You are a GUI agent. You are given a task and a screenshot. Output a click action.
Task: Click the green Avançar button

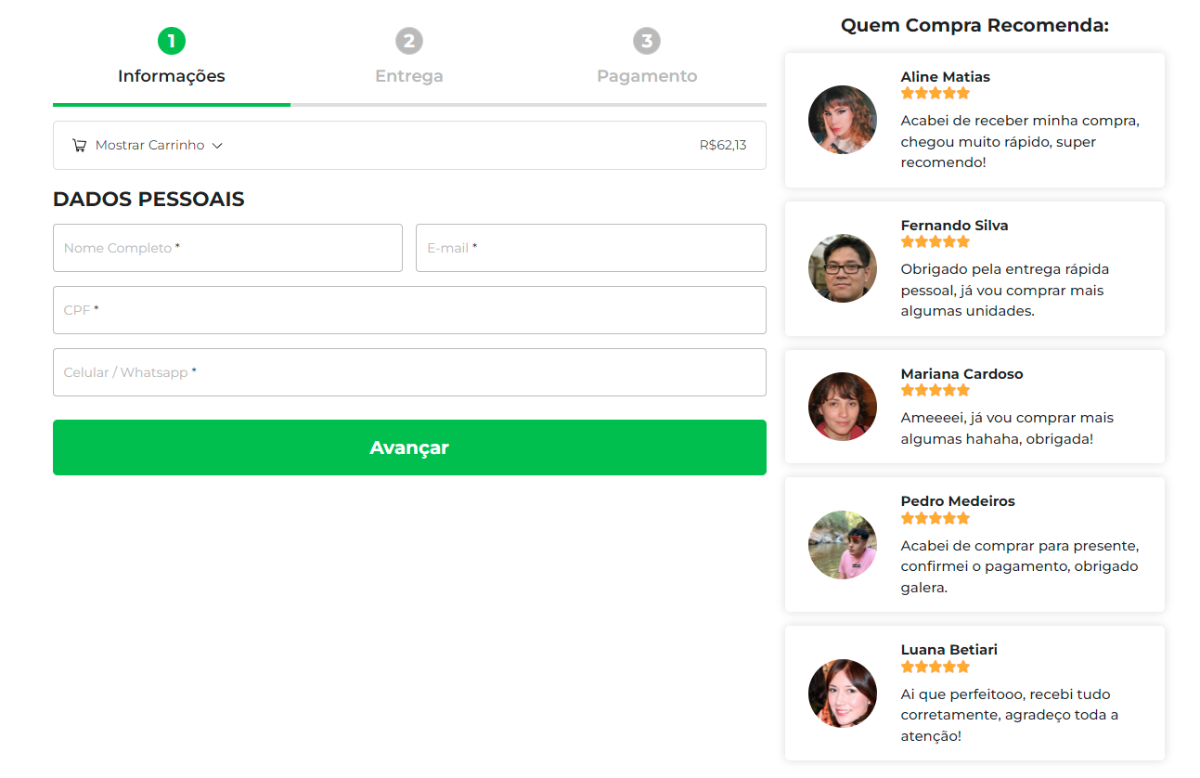pos(409,447)
